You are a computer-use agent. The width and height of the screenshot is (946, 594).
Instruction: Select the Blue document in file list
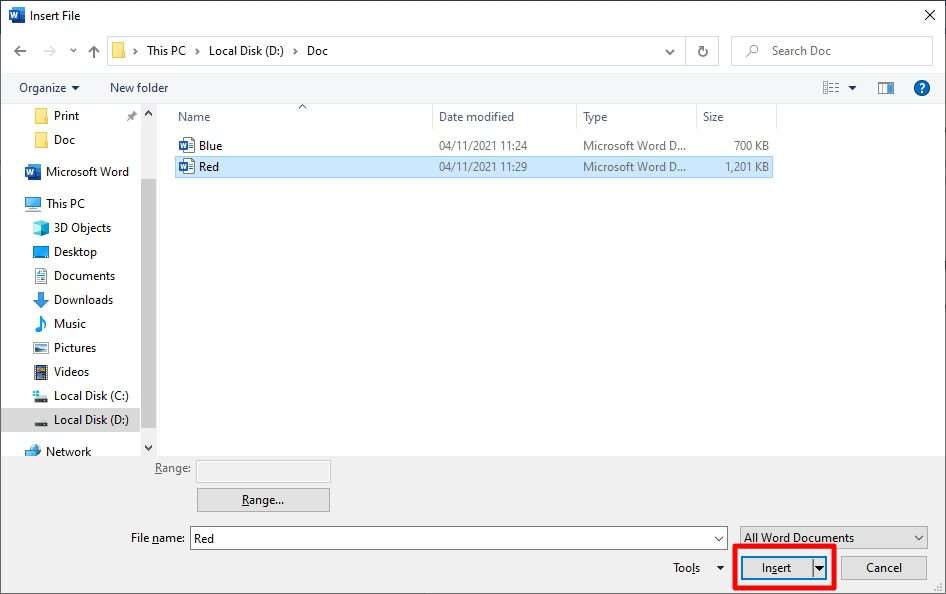tap(207, 144)
